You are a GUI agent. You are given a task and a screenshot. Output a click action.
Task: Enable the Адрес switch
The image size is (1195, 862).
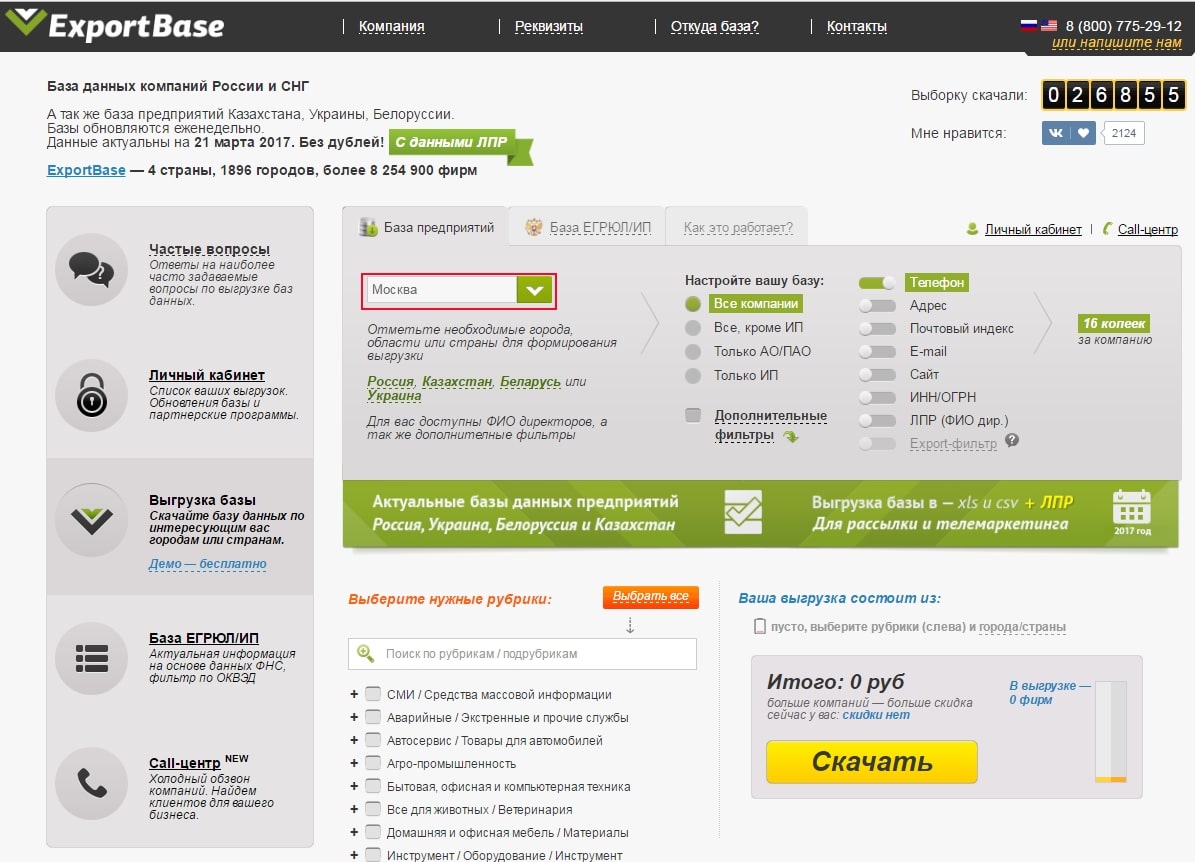(877, 306)
